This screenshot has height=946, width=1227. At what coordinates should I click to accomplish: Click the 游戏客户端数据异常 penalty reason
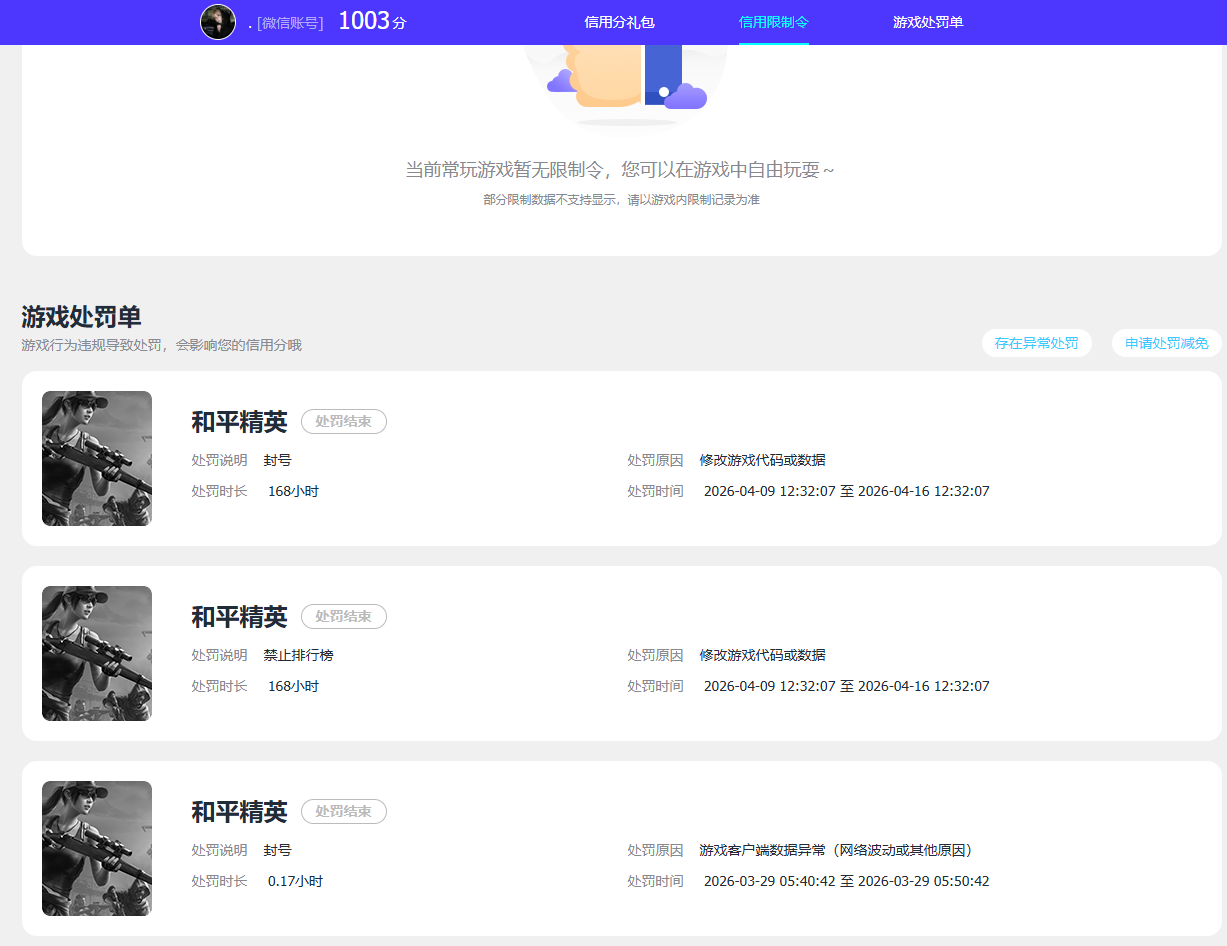pos(836,850)
